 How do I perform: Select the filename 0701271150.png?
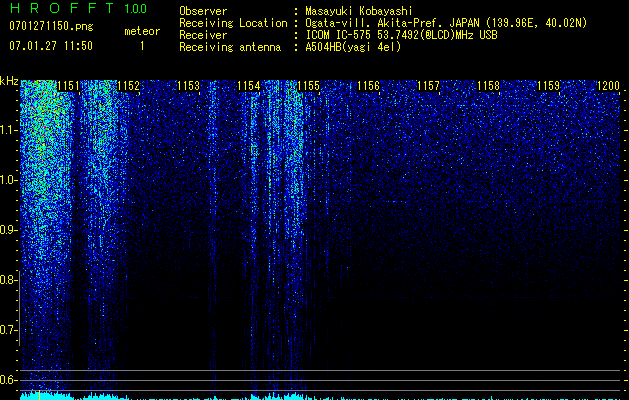click(x=51, y=26)
